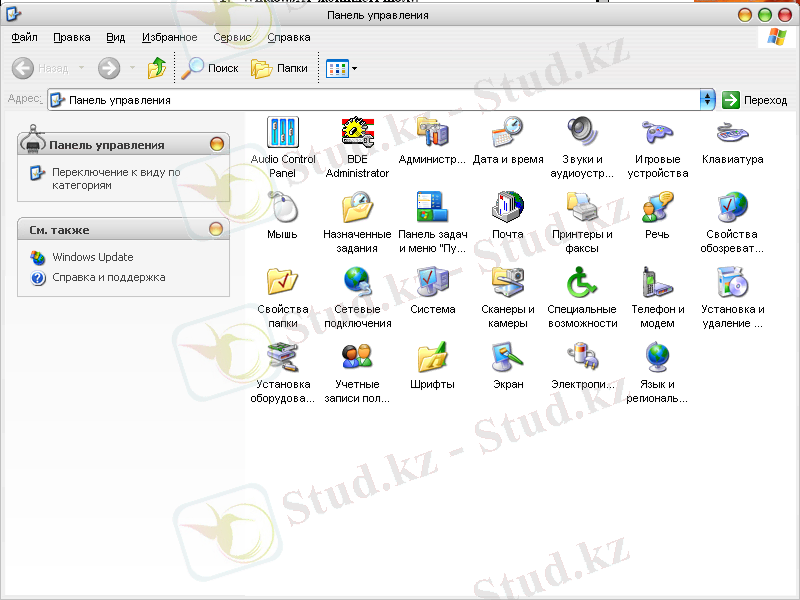Open the Audio Control Panel icon
This screenshot has width=800, height=600.
[x=283, y=133]
